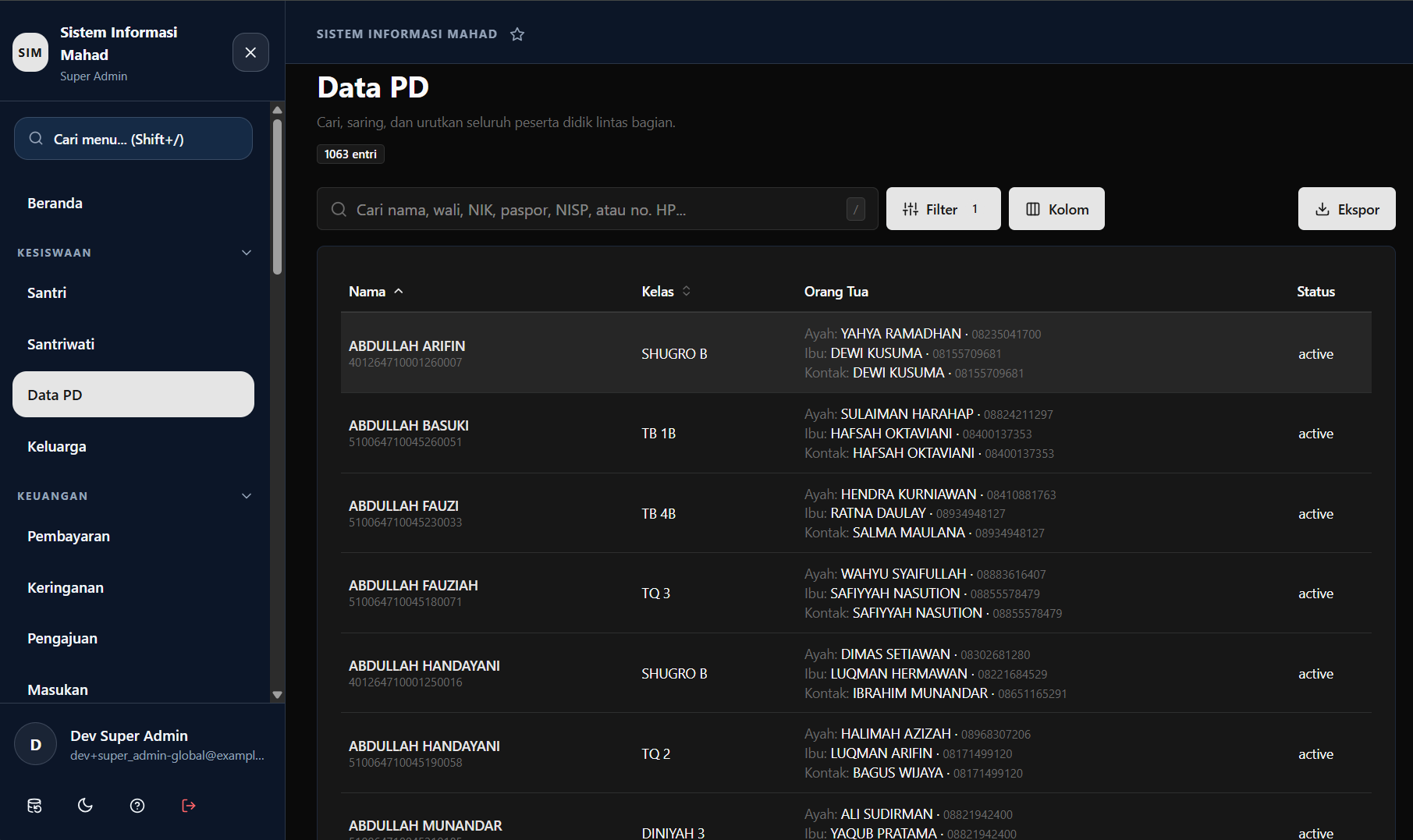This screenshot has height=840, width=1413.
Task: Click the red logout icon
Action: [189, 806]
